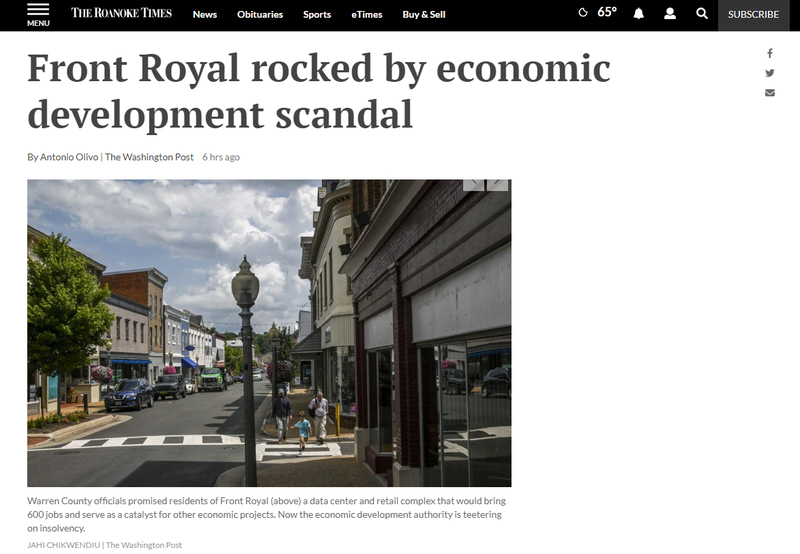Open the user account icon
The image size is (800, 554).
(670, 14)
